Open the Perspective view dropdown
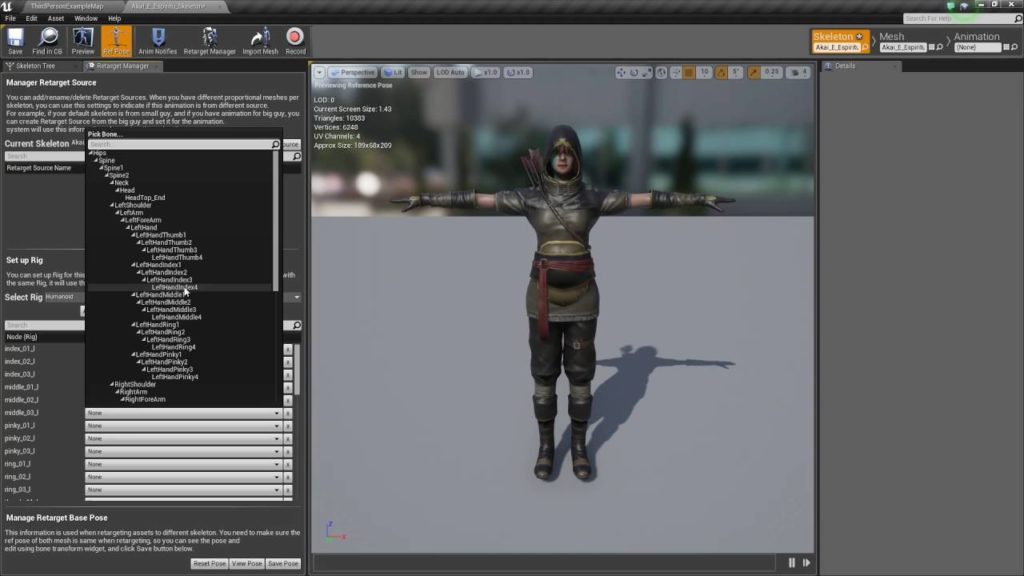 pos(353,72)
